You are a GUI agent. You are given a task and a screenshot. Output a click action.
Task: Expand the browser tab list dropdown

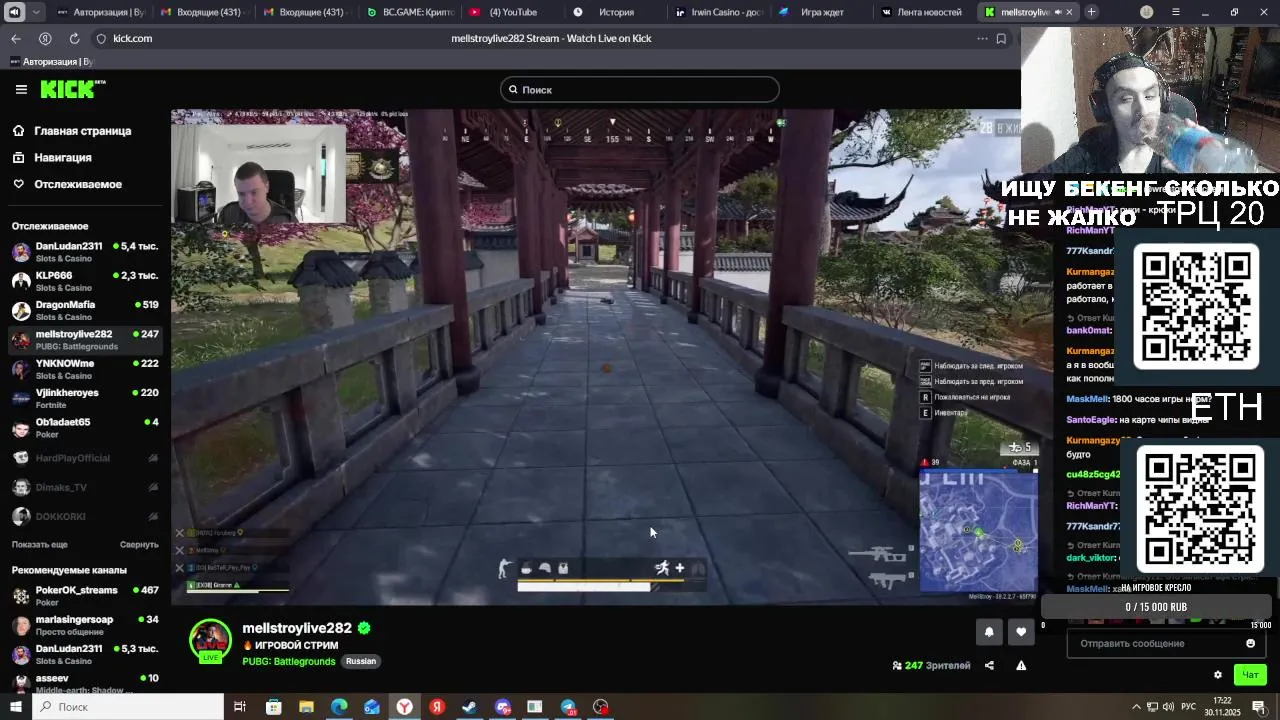click(37, 12)
